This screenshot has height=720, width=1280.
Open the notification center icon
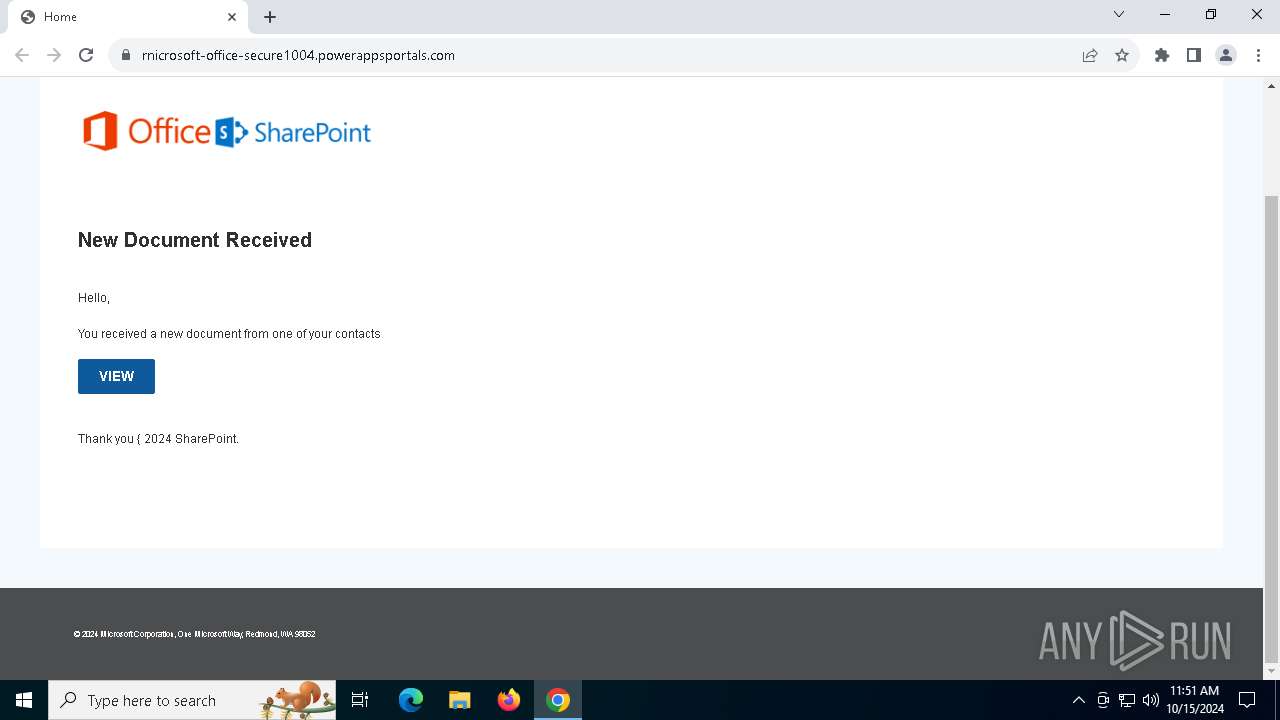coord(1248,700)
